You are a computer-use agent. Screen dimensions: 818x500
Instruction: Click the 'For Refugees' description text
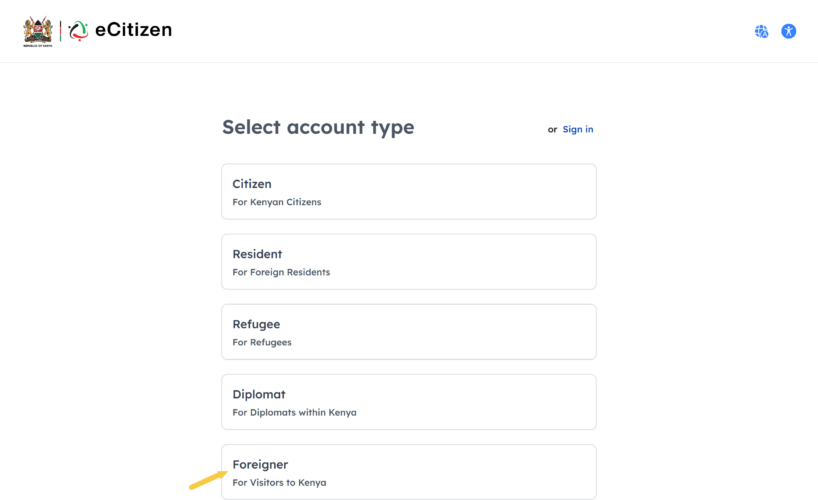pos(262,342)
